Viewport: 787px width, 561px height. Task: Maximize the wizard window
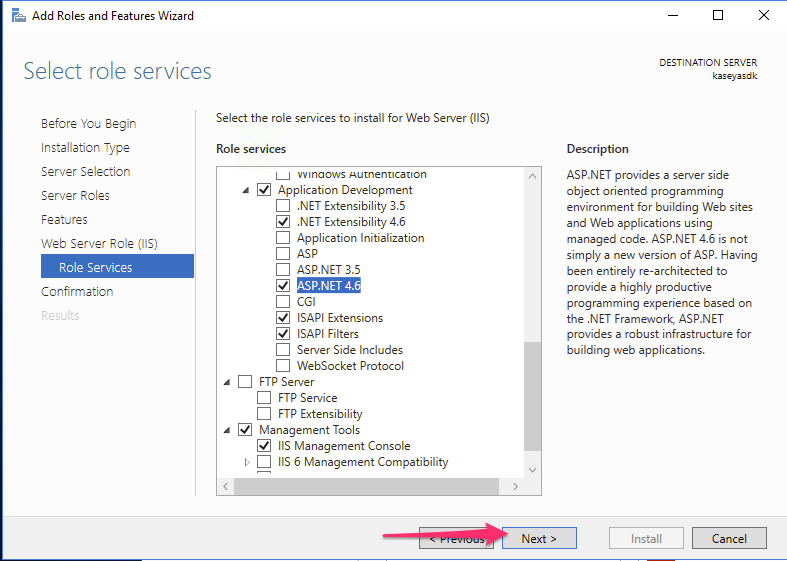coord(718,16)
